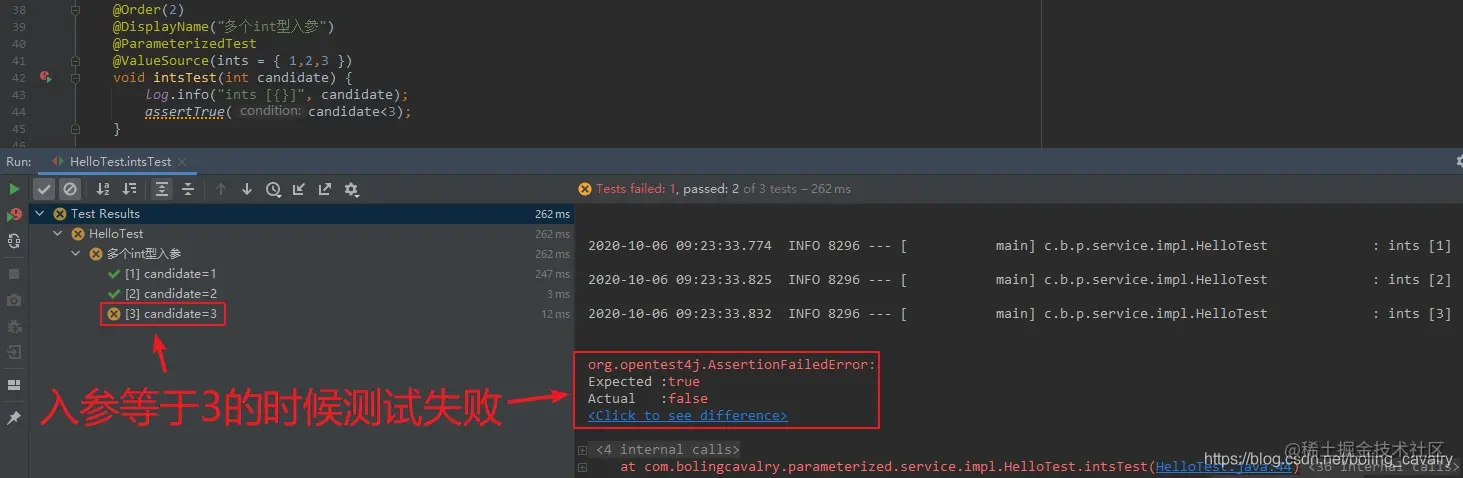The width and height of the screenshot is (1463, 478).
Task: Sort tests by duration
Action: (x=129, y=189)
